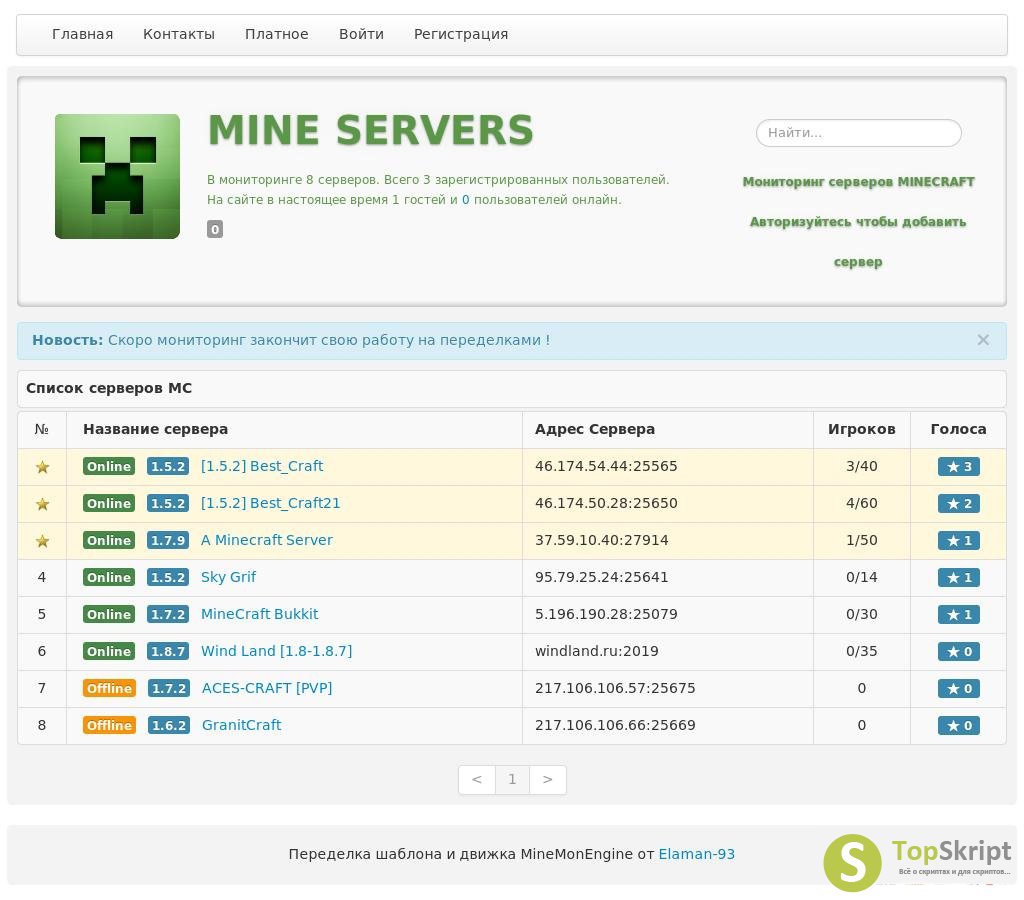This screenshot has width=1024, height=900.
Task: Click Войти to log in
Action: point(361,34)
